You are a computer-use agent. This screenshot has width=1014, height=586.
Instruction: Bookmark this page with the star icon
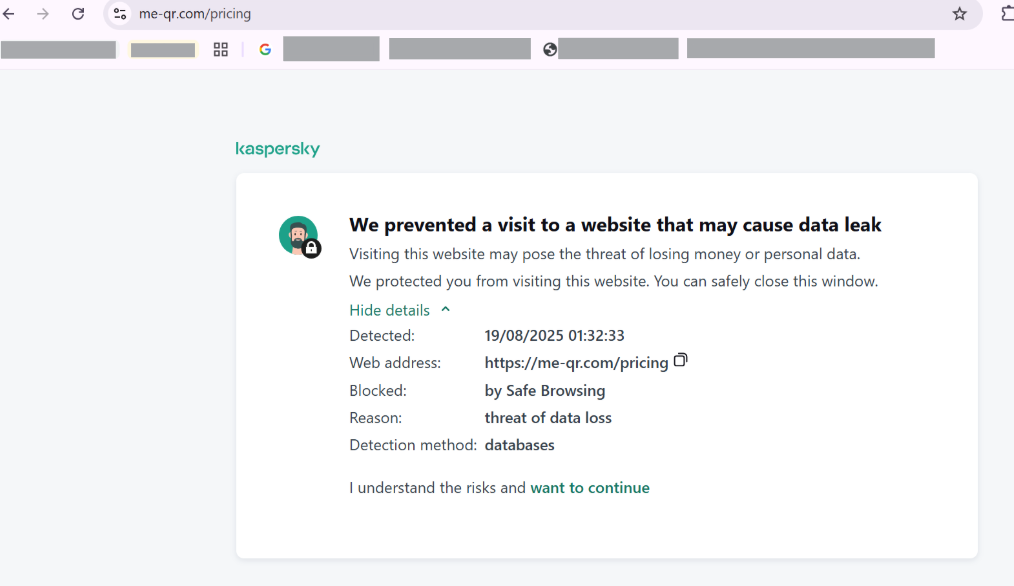click(959, 14)
